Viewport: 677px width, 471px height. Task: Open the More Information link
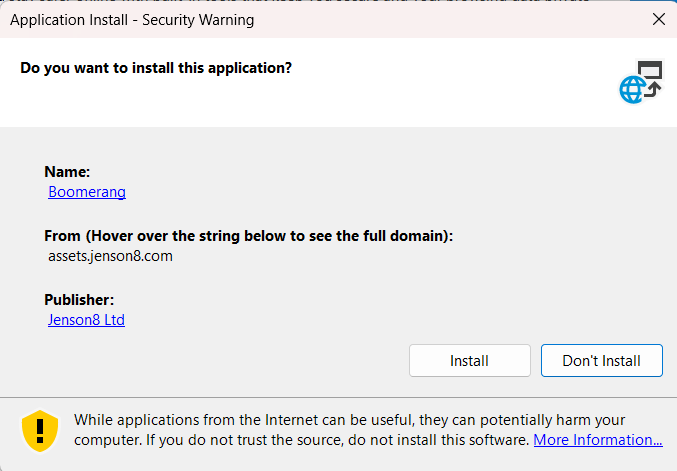point(598,439)
